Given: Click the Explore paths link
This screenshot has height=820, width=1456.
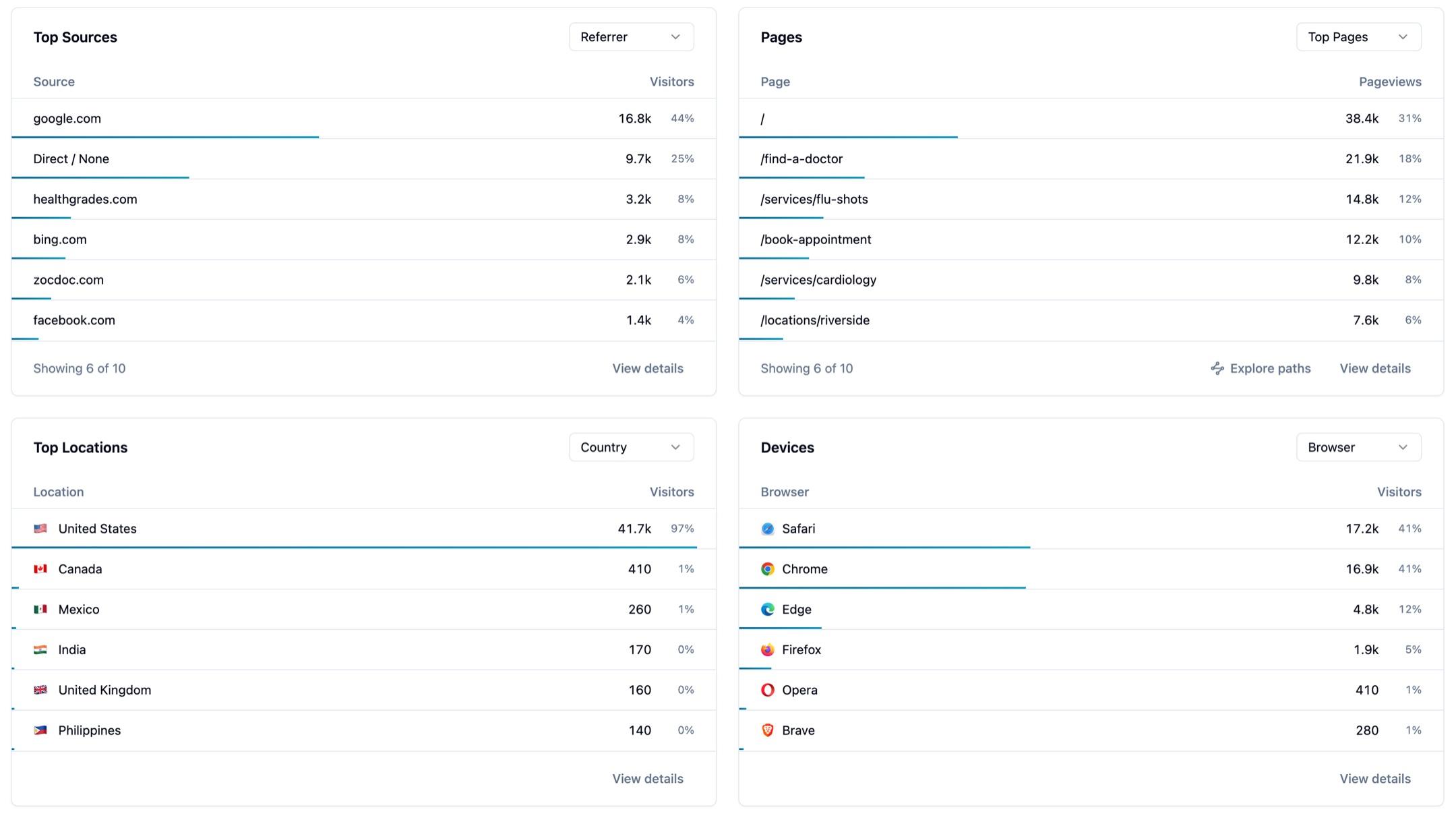Looking at the screenshot, I should (x=1261, y=368).
